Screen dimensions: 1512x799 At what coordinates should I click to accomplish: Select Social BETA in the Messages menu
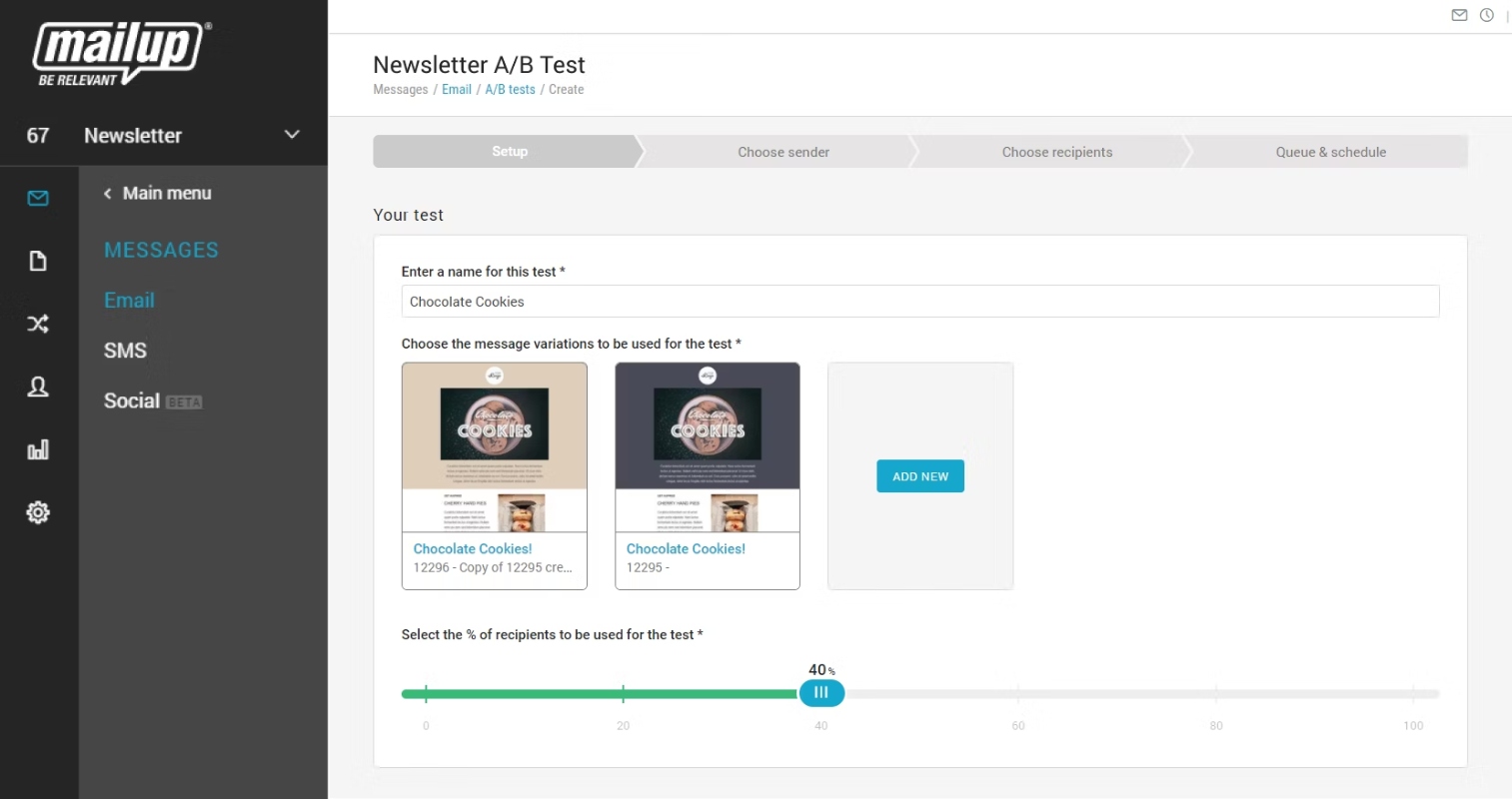(x=153, y=400)
